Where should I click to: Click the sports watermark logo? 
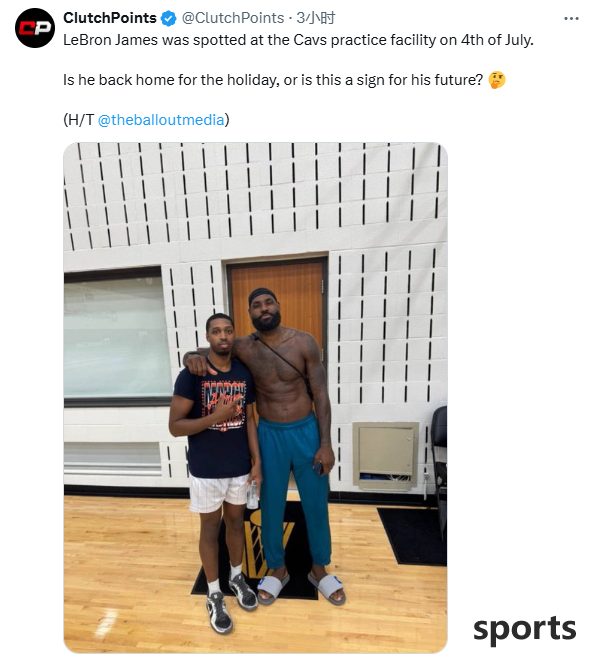point(524,630)
